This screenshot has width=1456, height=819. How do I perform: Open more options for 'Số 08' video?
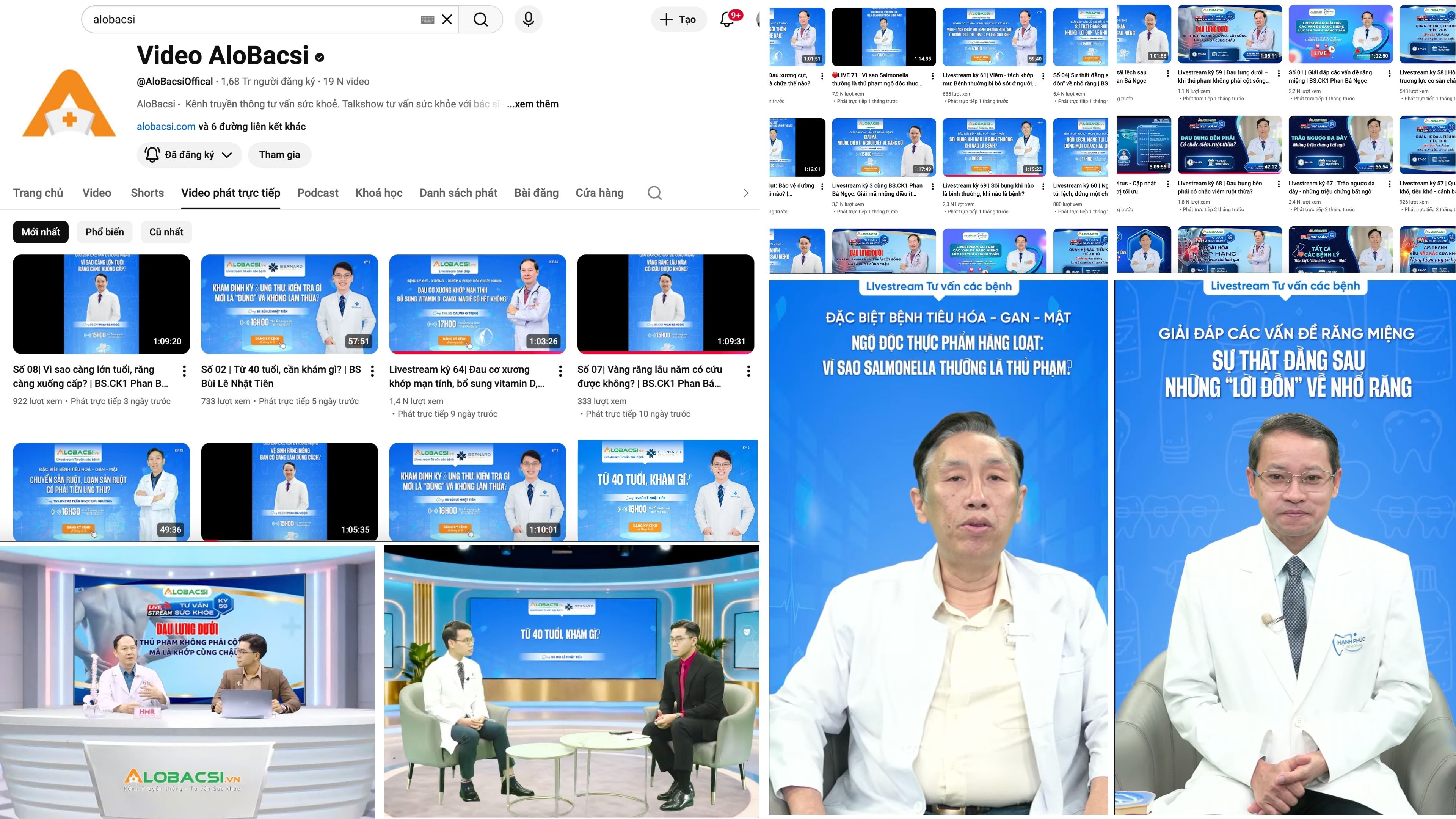[184, 371]
